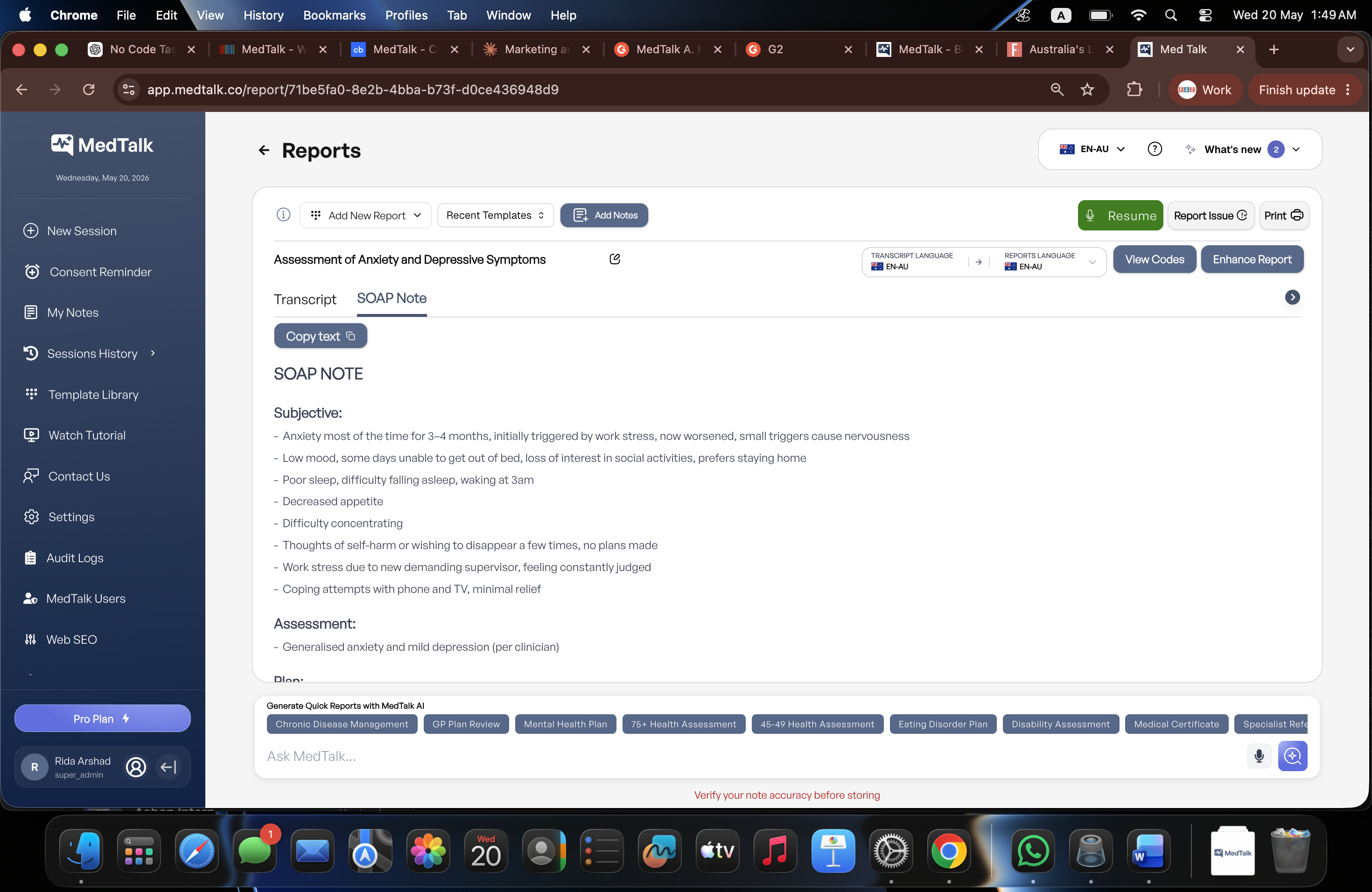The width and height of the screenshot is (1372, 892).
Task: Open the Work profile button in Chrome
Action: coord(1205,90)
